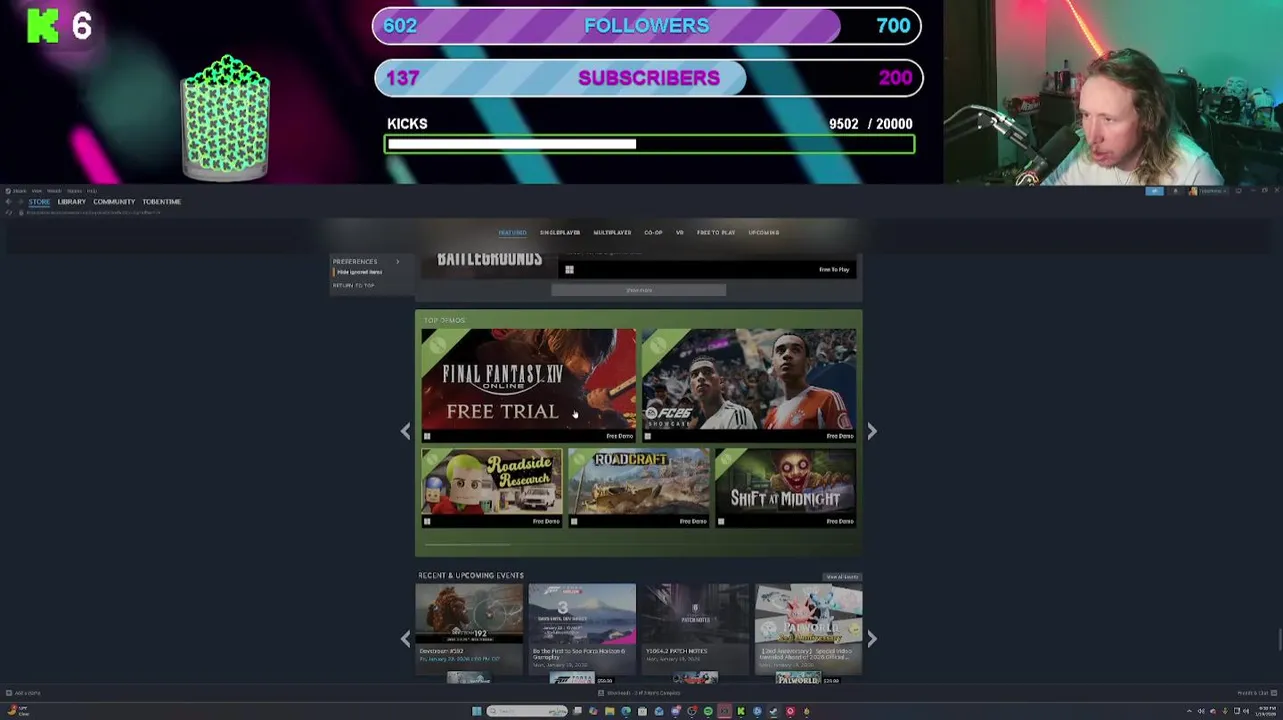Click the Steam announcements button at top right

coord(1154,190)
